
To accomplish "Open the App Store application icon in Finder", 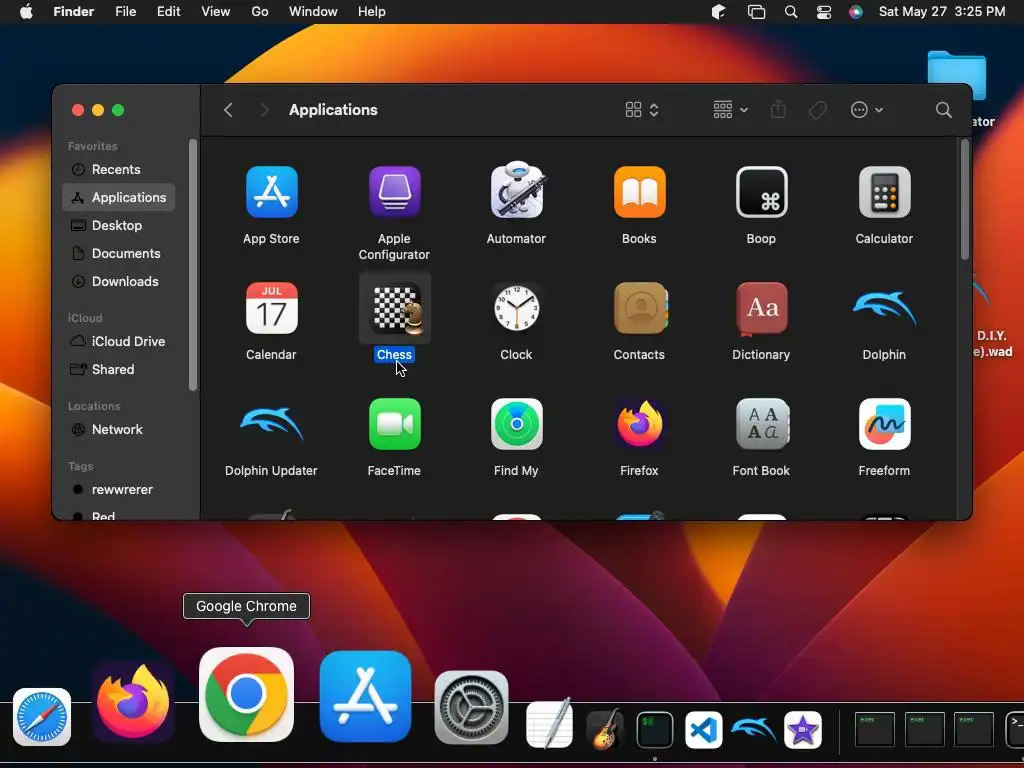I will [272, 192].
